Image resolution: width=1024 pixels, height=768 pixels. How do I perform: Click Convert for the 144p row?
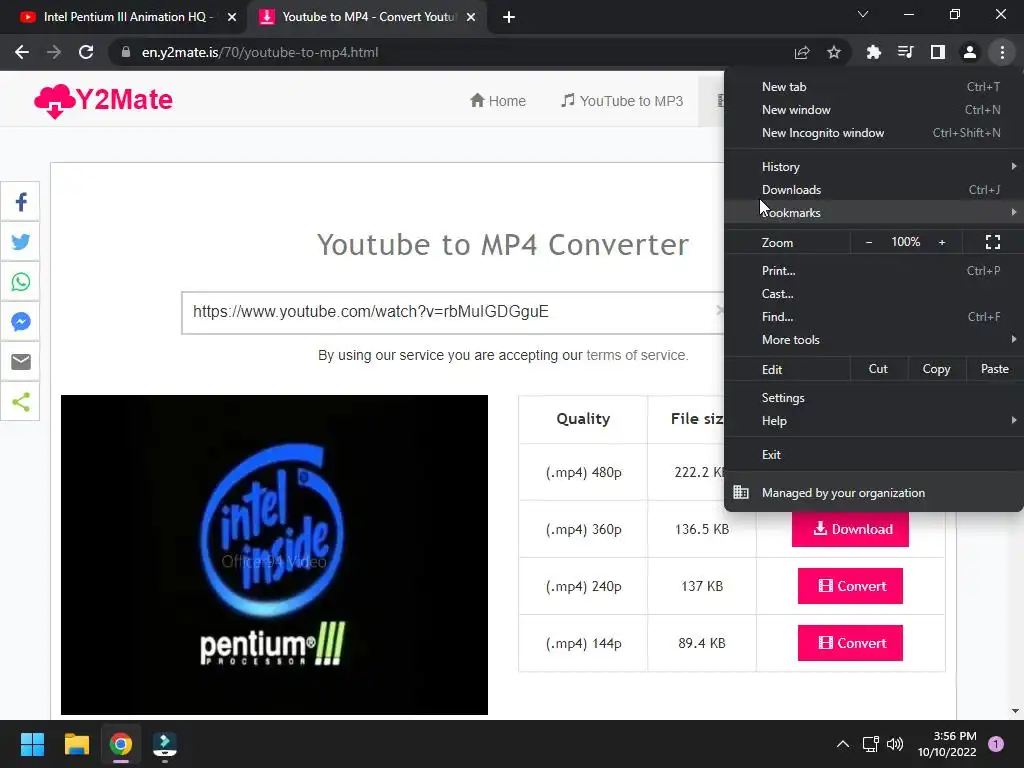(x=850, y=643)
